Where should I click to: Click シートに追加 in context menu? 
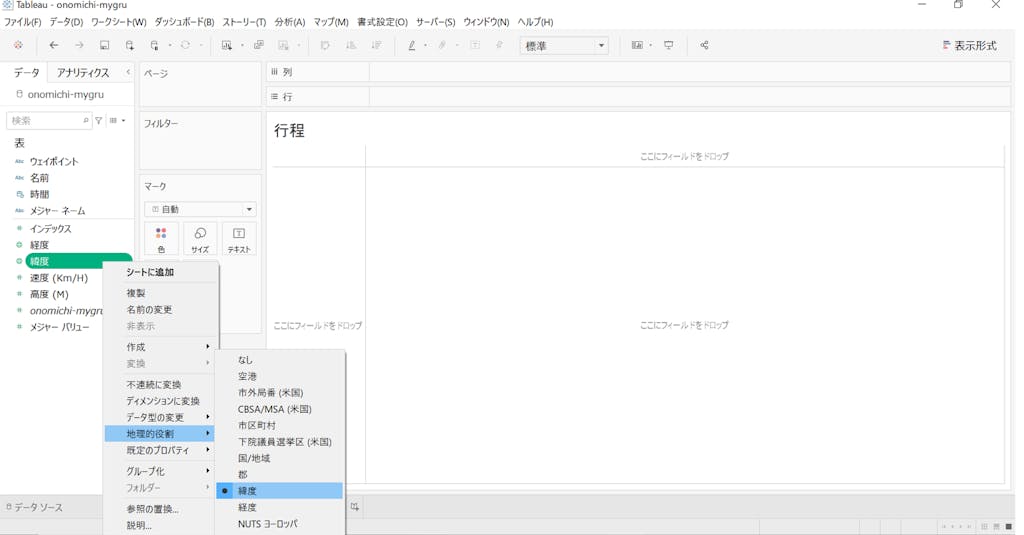click(x=150, y=272)
